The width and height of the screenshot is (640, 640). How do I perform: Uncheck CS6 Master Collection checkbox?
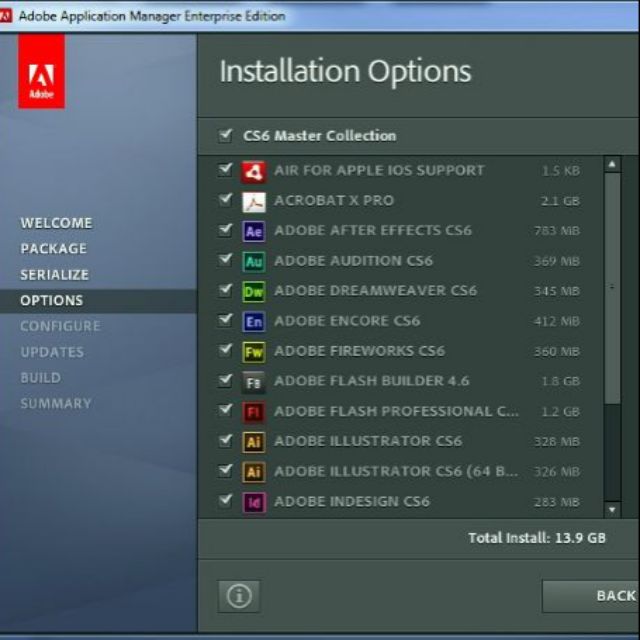coord(225,135)
